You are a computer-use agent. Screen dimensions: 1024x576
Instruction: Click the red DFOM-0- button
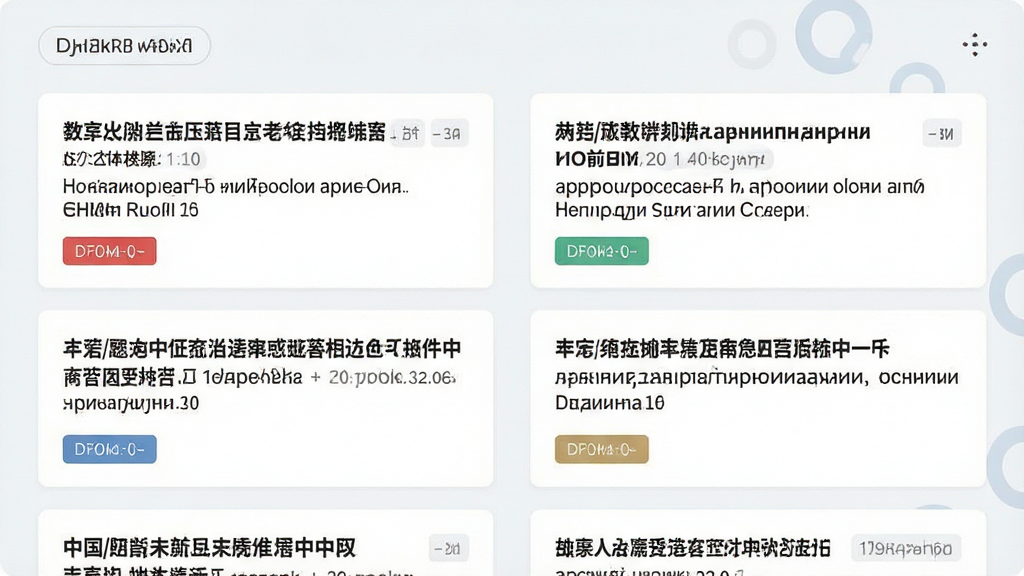tap(110, 251)
